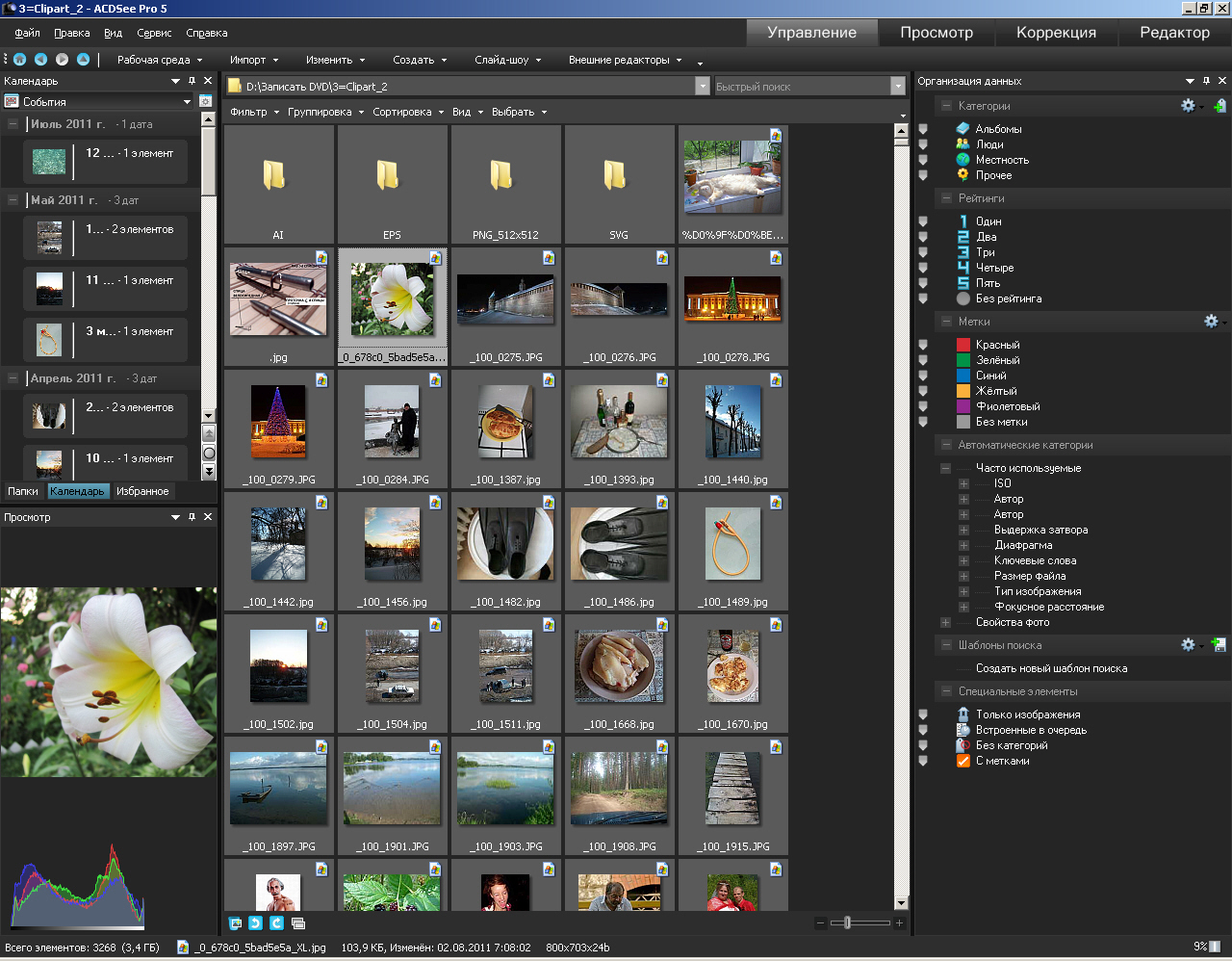Open the Импорт dropdown
The image size is (1232, 961).
click(x=254, y=60)
